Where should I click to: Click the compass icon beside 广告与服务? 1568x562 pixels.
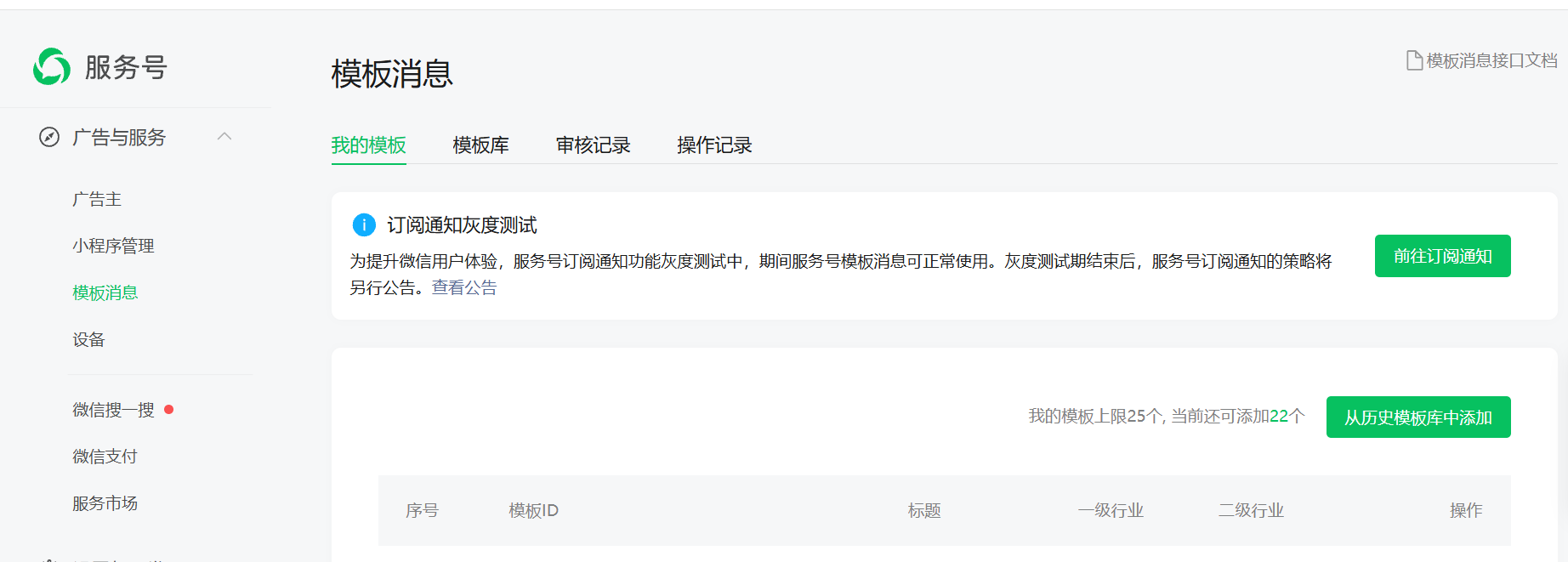click(49, 137)
